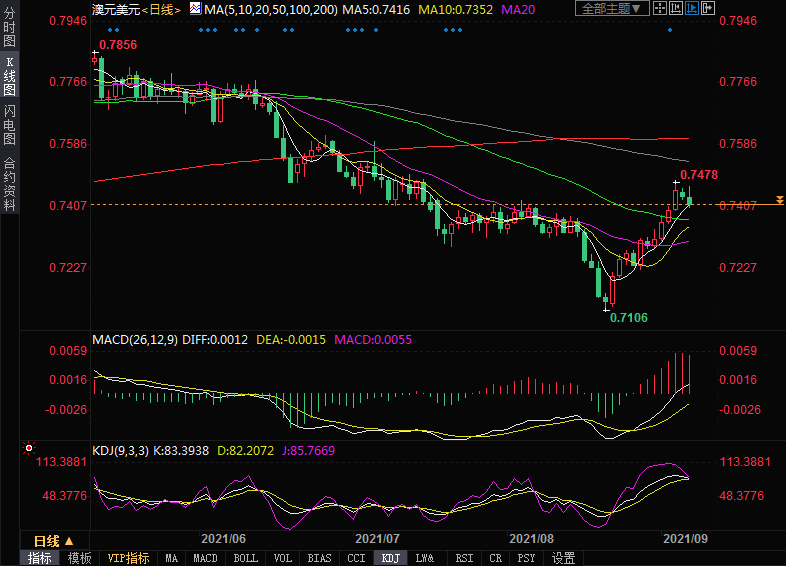Select the KDJ indicator button
The image size is (786, 566).
point(390,558)
